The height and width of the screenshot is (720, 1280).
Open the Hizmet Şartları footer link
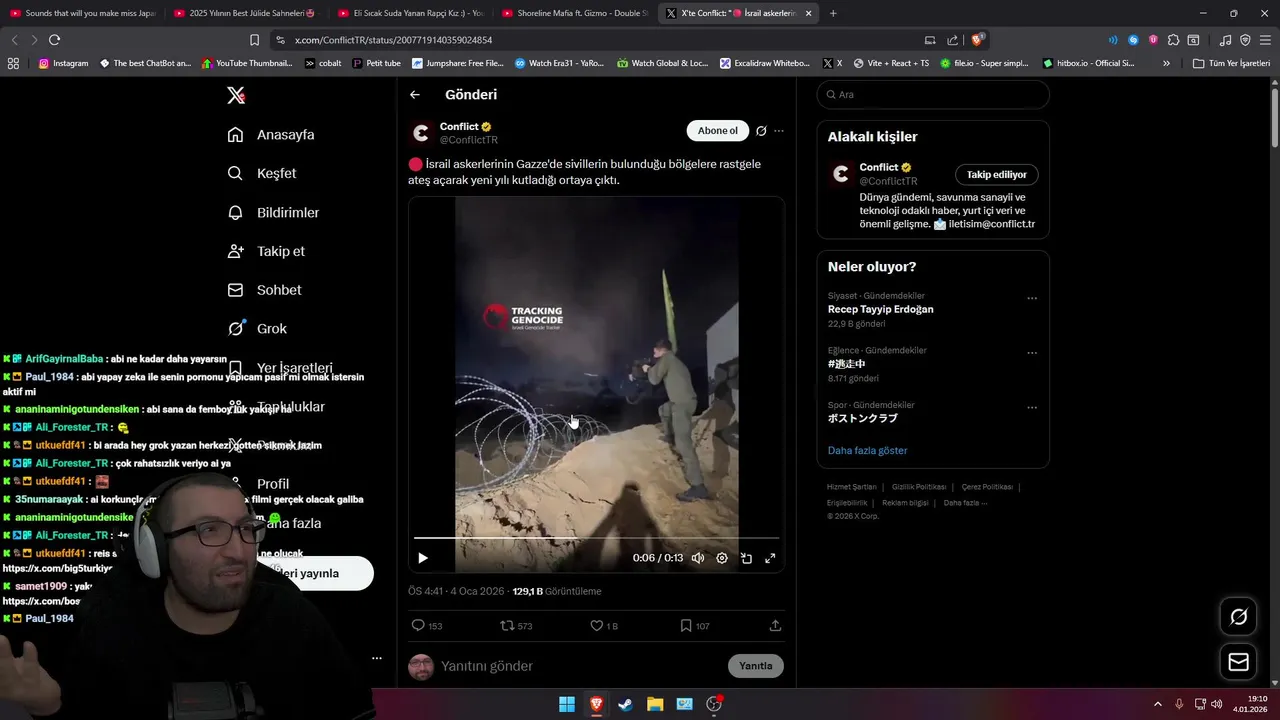pyautogui.click(x=850, y=487)
